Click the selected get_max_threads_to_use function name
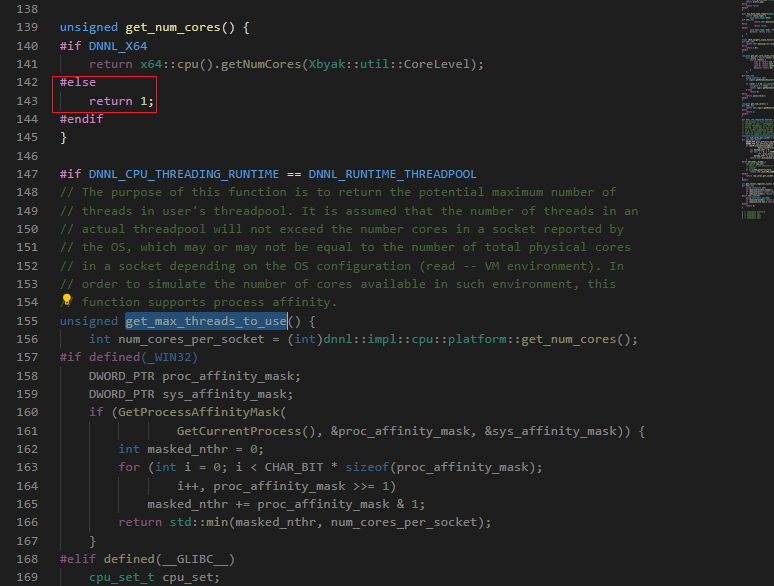 click(206, 321)
